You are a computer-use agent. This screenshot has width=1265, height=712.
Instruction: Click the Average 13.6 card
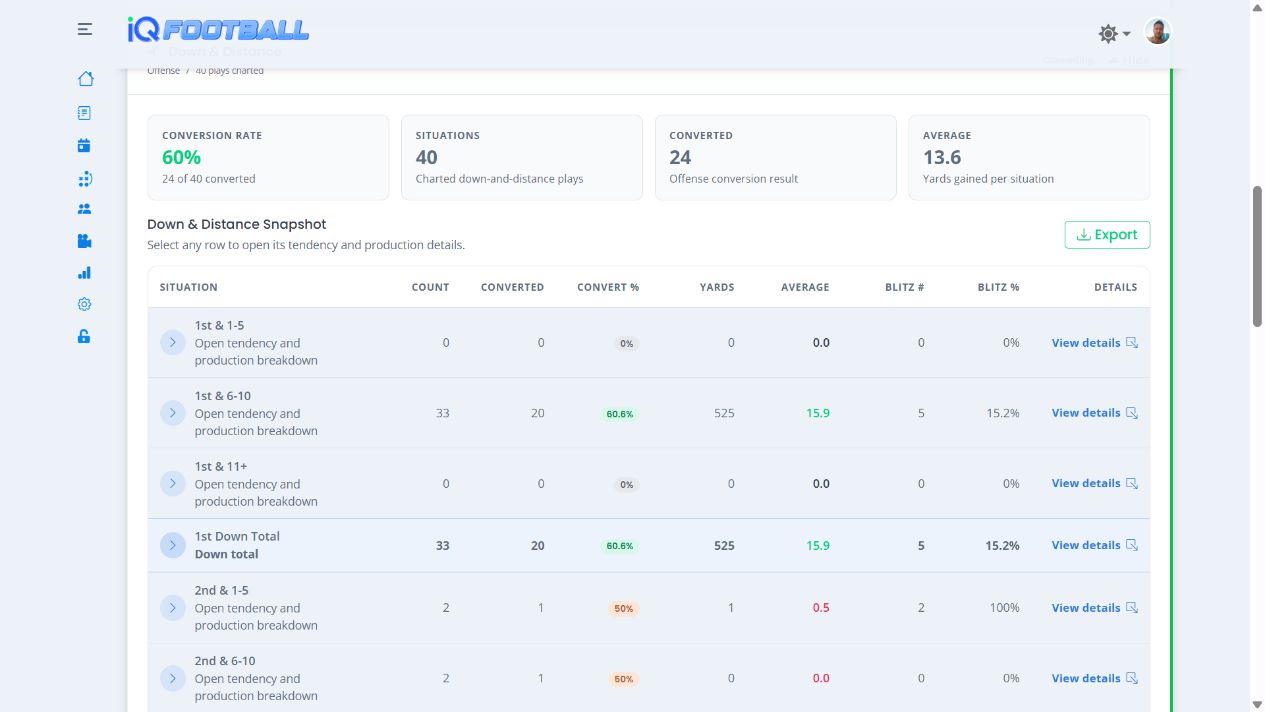tap(1029, 158)
